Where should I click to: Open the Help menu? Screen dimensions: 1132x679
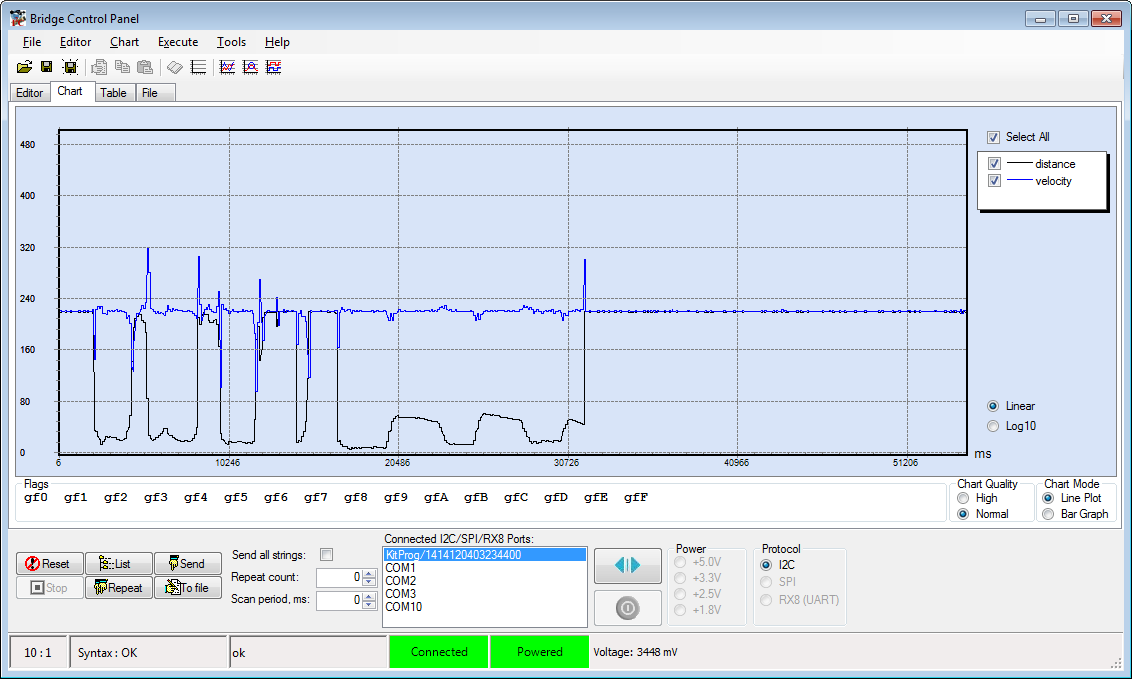pos(277,42)
